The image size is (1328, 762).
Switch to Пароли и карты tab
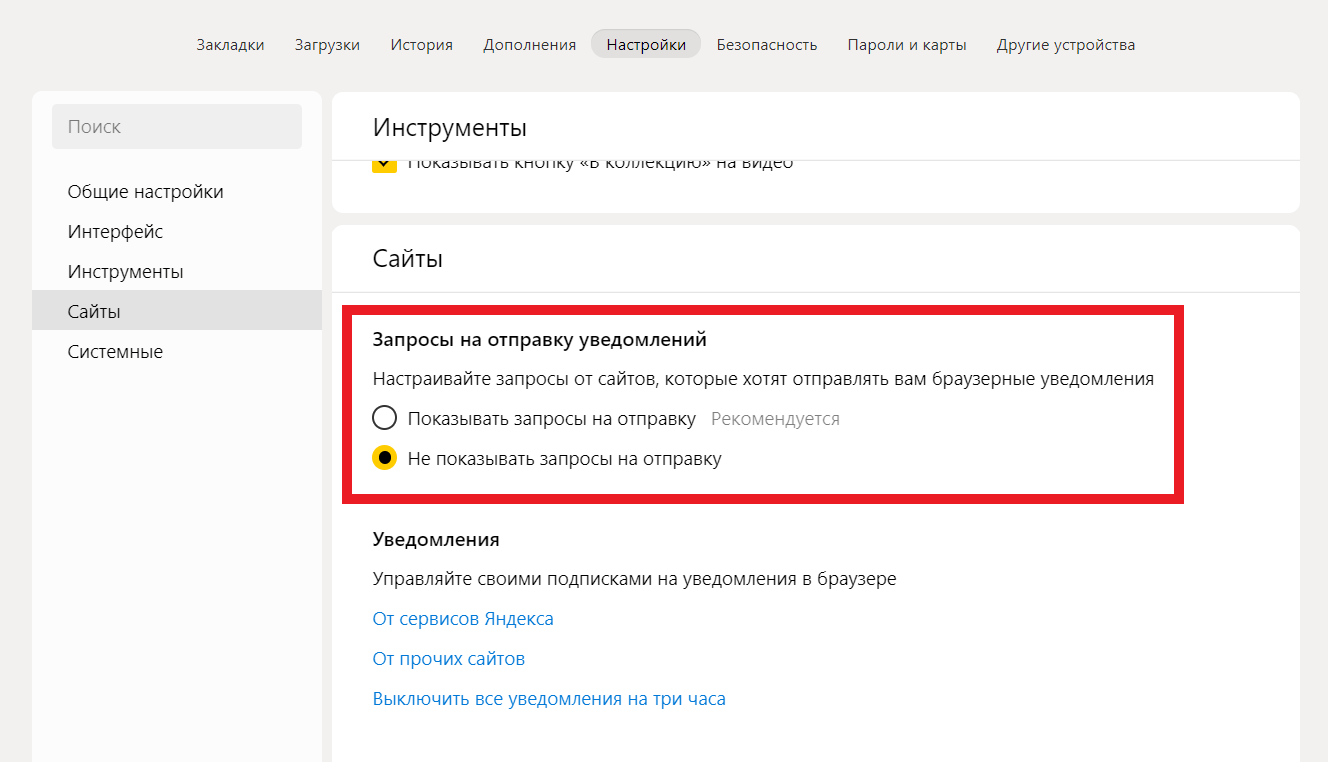click(x=906, y=44)
